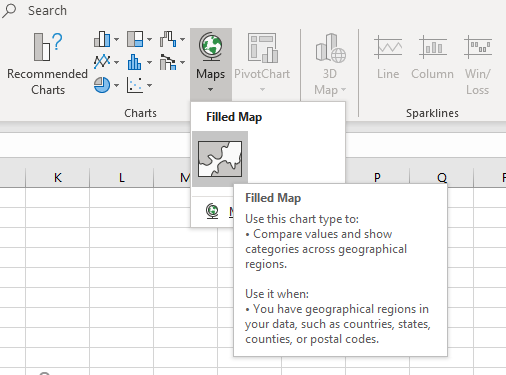Screen dimensions: 506x375
Task: Select column Q header
Action: (x=442, y=177)
